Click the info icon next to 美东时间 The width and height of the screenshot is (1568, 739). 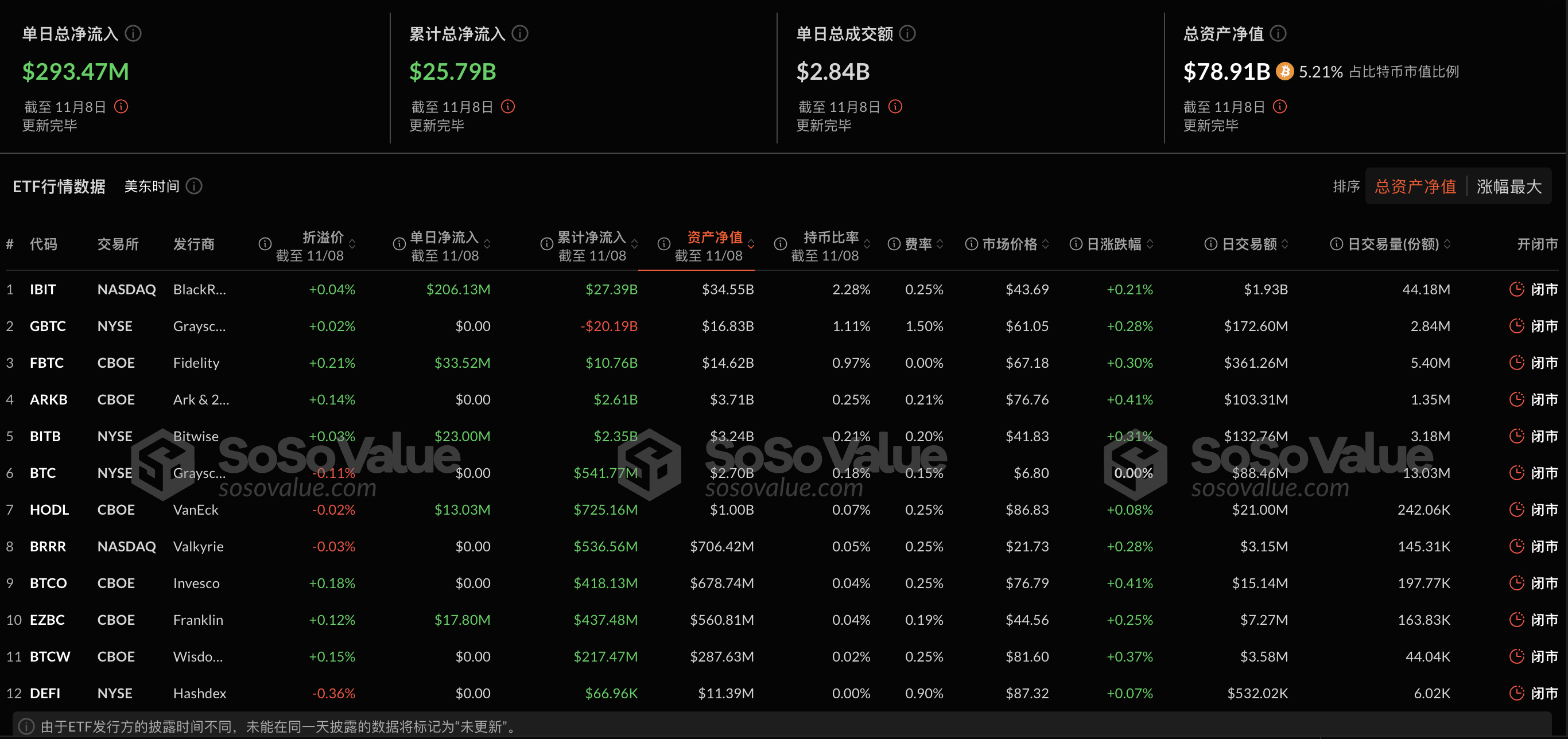(193, 186)
